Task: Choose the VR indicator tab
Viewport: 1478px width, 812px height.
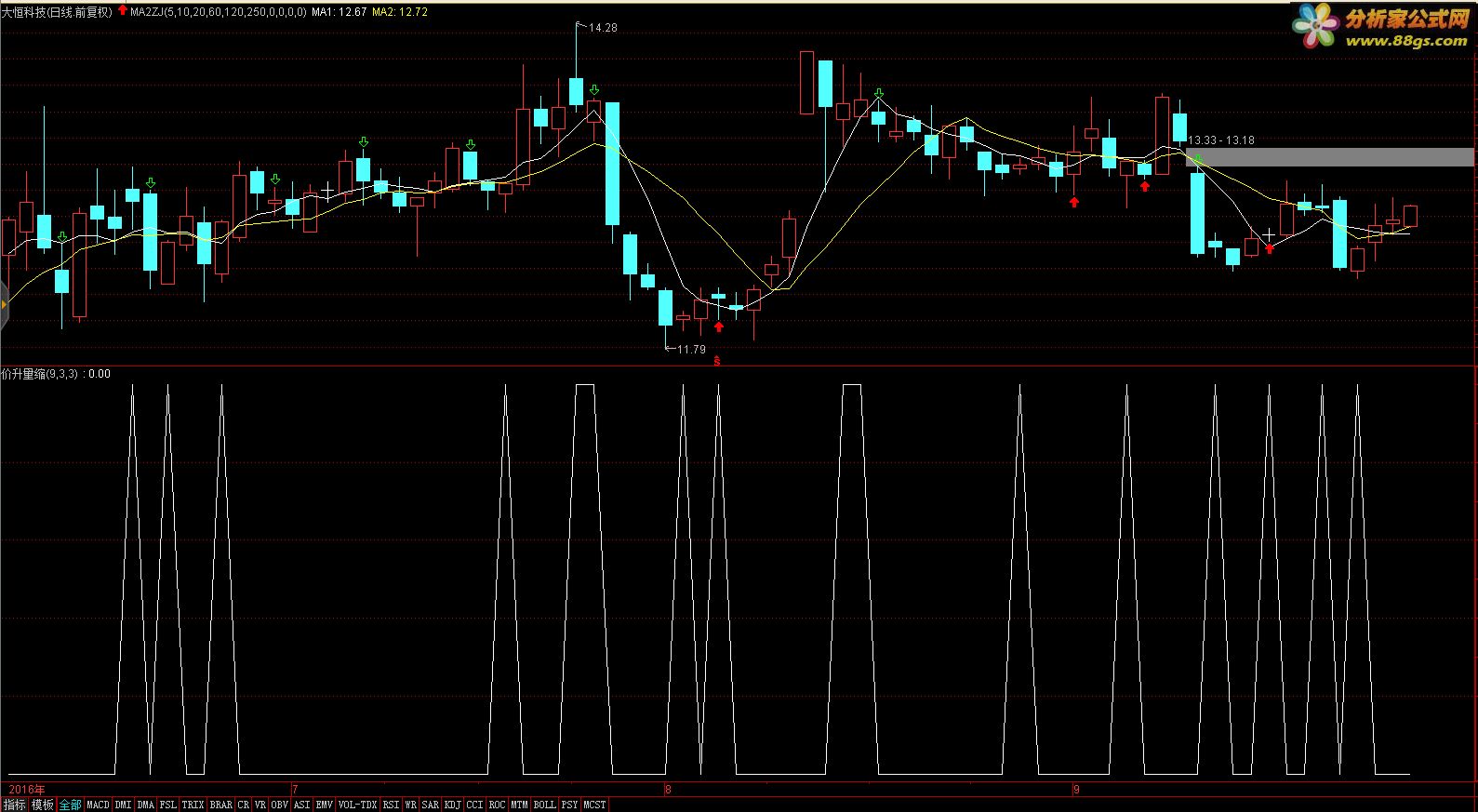Action: coord(260,805)
